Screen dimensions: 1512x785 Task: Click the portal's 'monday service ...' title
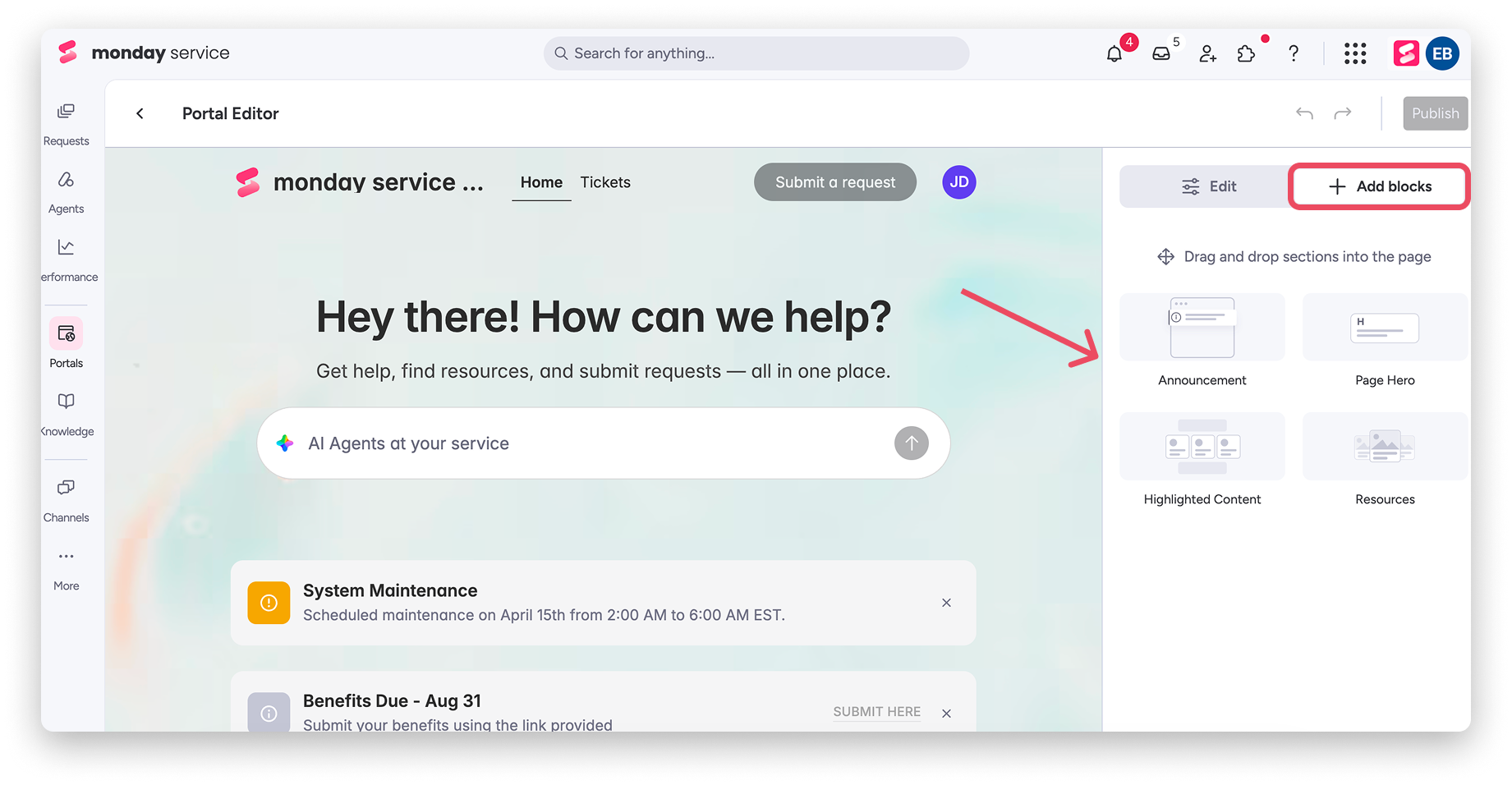(379, 182)
